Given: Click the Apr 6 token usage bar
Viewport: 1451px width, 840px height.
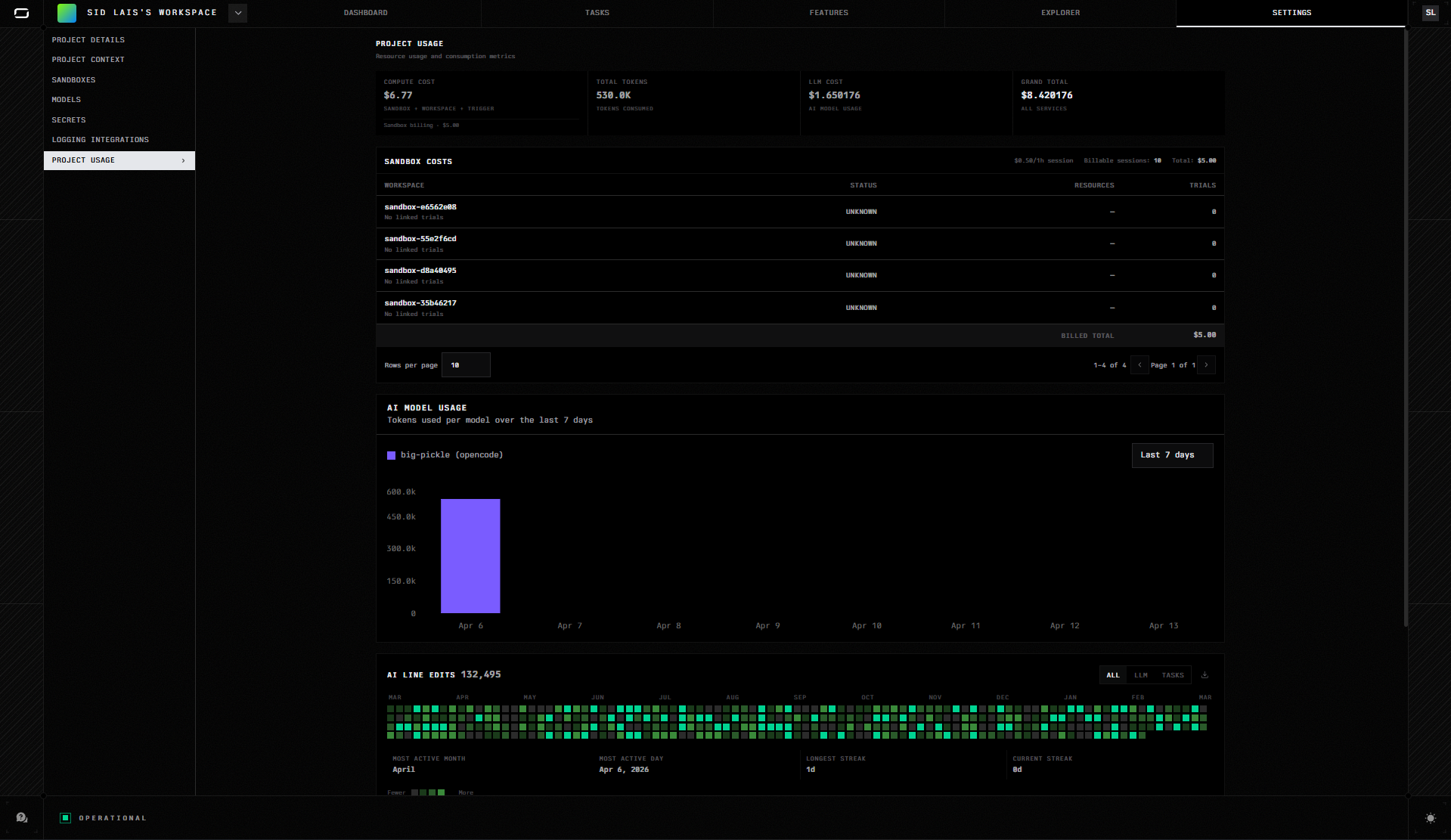Looking at the screenshot, I should tap(470, 556).
